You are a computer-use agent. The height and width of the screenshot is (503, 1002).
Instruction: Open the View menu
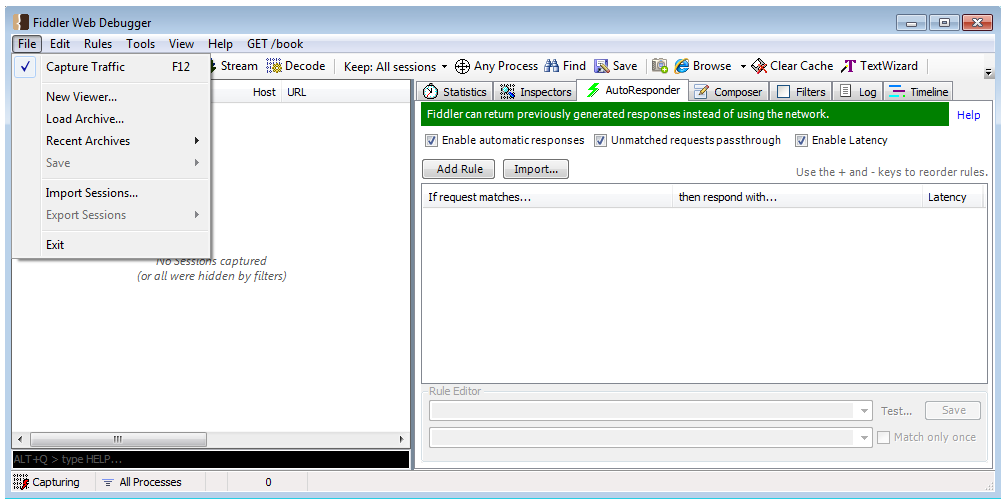click(181, 44)
